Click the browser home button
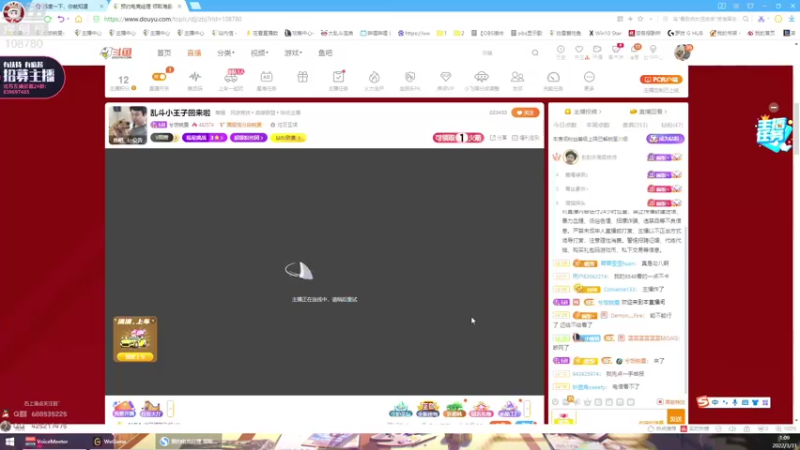This screenshot has width=800, height=450. [x=79, y=19]
